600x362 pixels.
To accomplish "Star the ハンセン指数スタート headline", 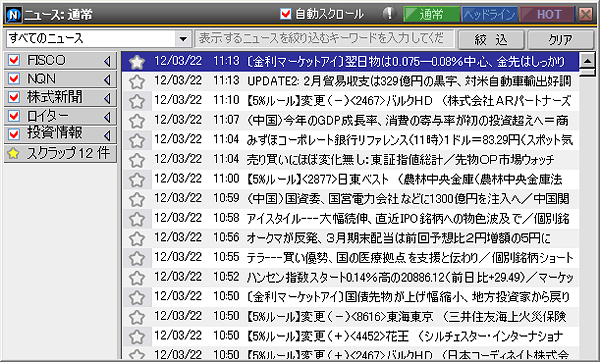I will tap(137, 278).
